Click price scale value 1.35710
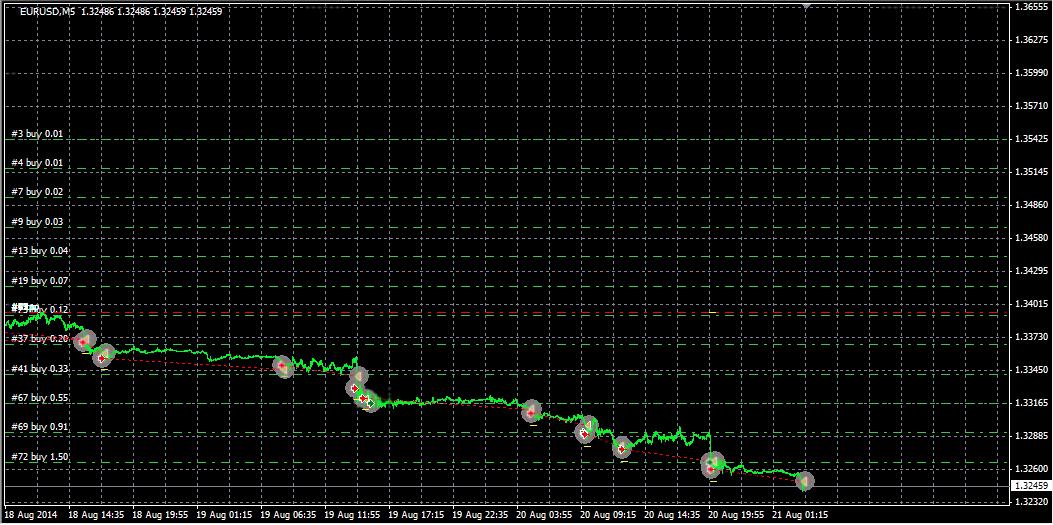 1032,105
